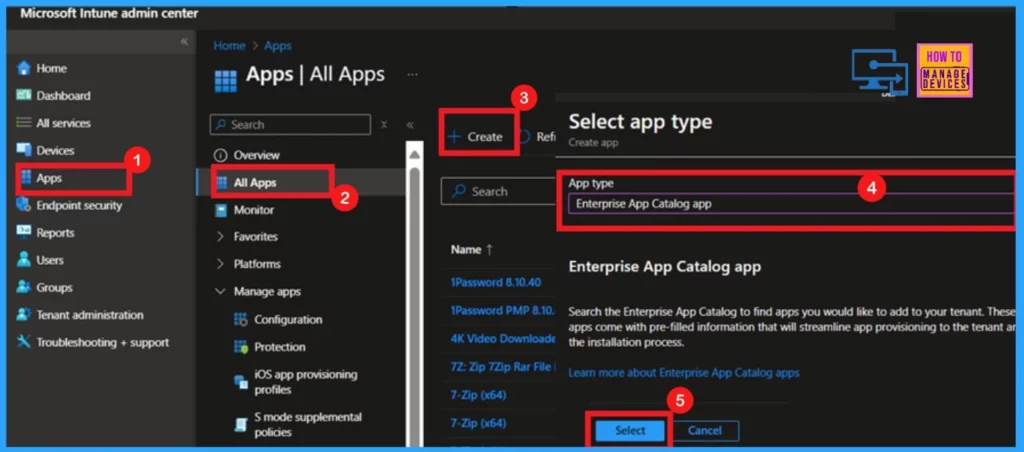
Task: Click the Dashboard chart icon
Action: (x=24, y=95)
